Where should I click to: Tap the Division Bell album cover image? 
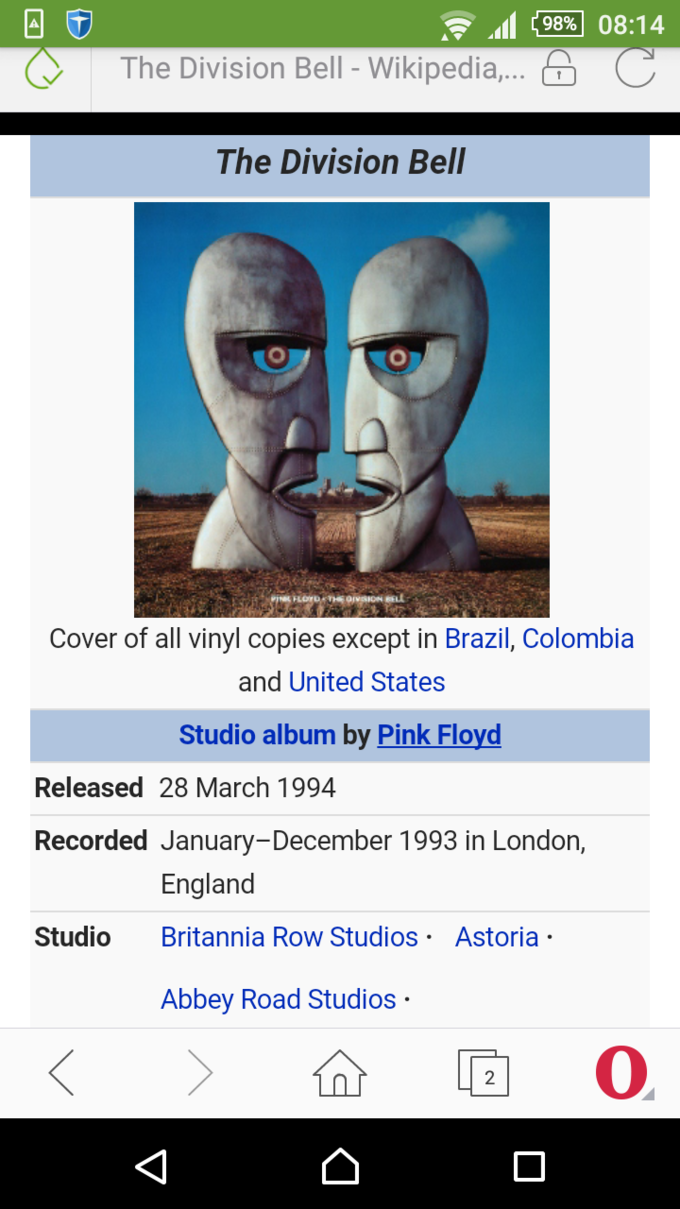tap(342, 410)
